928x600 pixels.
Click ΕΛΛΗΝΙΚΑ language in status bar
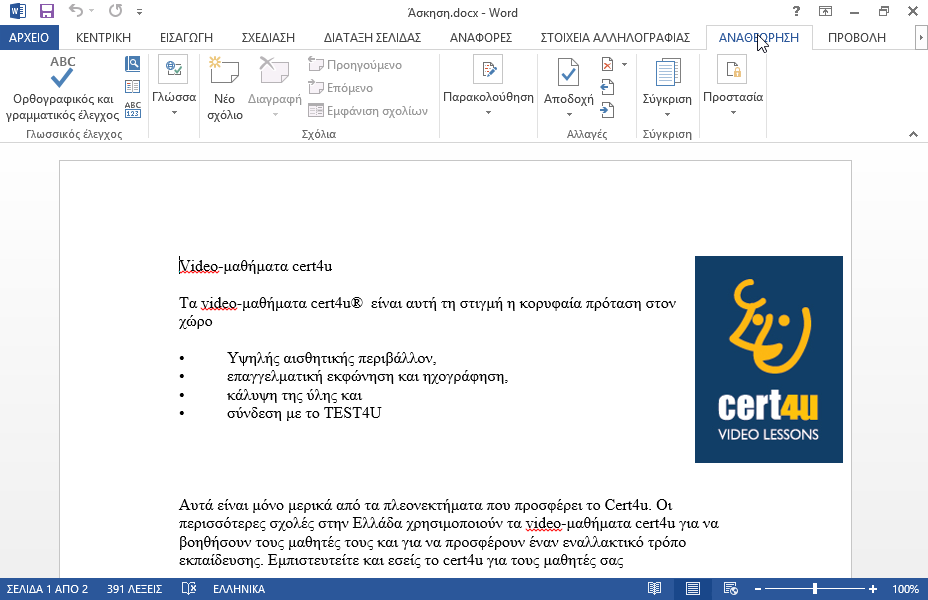click(239, 589)
